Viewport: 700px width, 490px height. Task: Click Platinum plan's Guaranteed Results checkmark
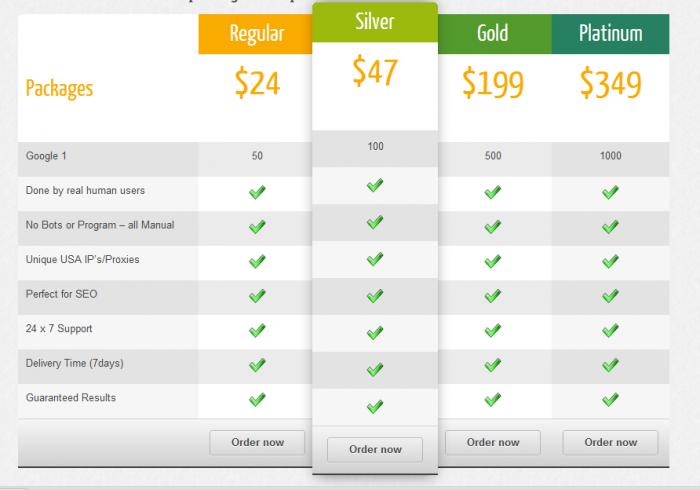610,399
